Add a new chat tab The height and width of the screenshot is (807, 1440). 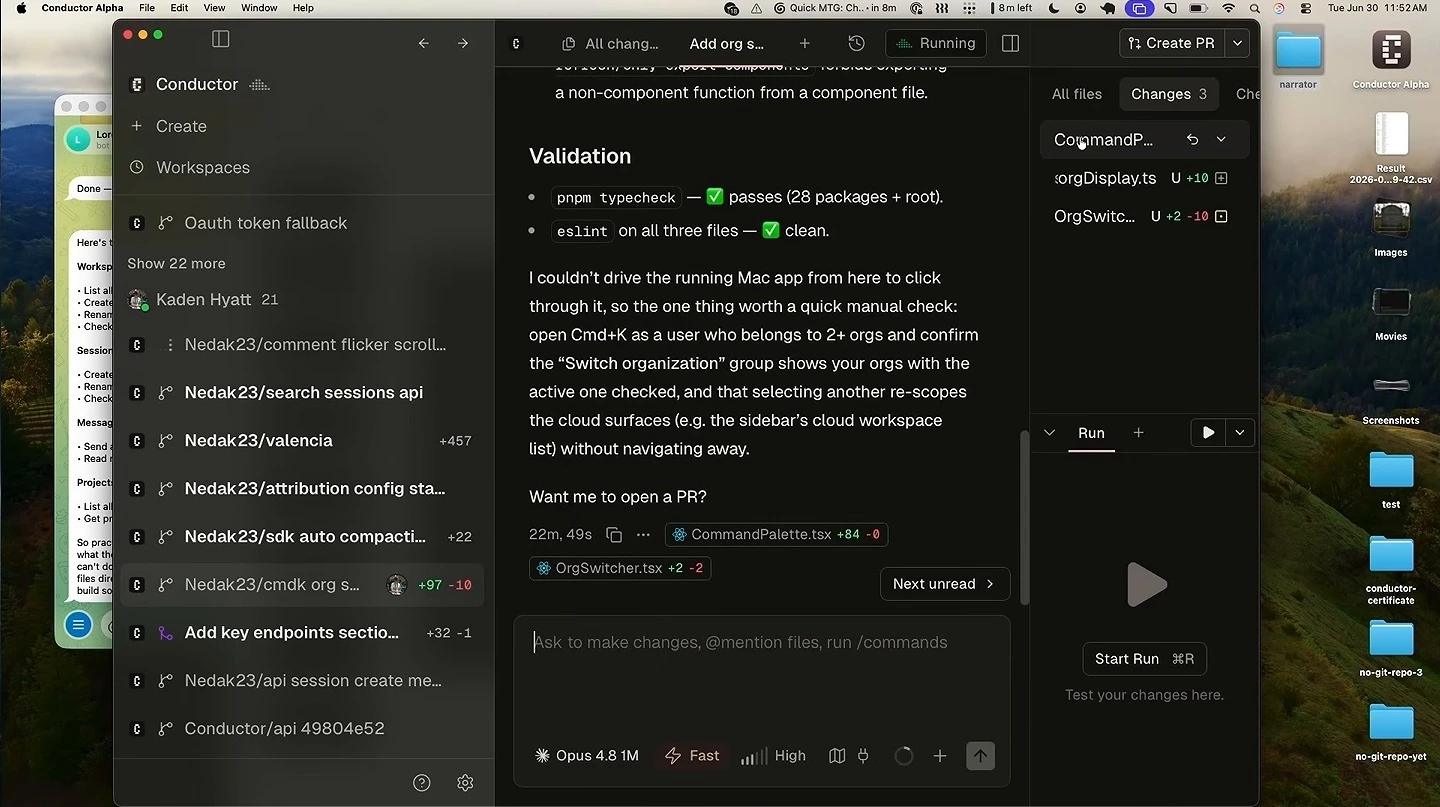805,43
